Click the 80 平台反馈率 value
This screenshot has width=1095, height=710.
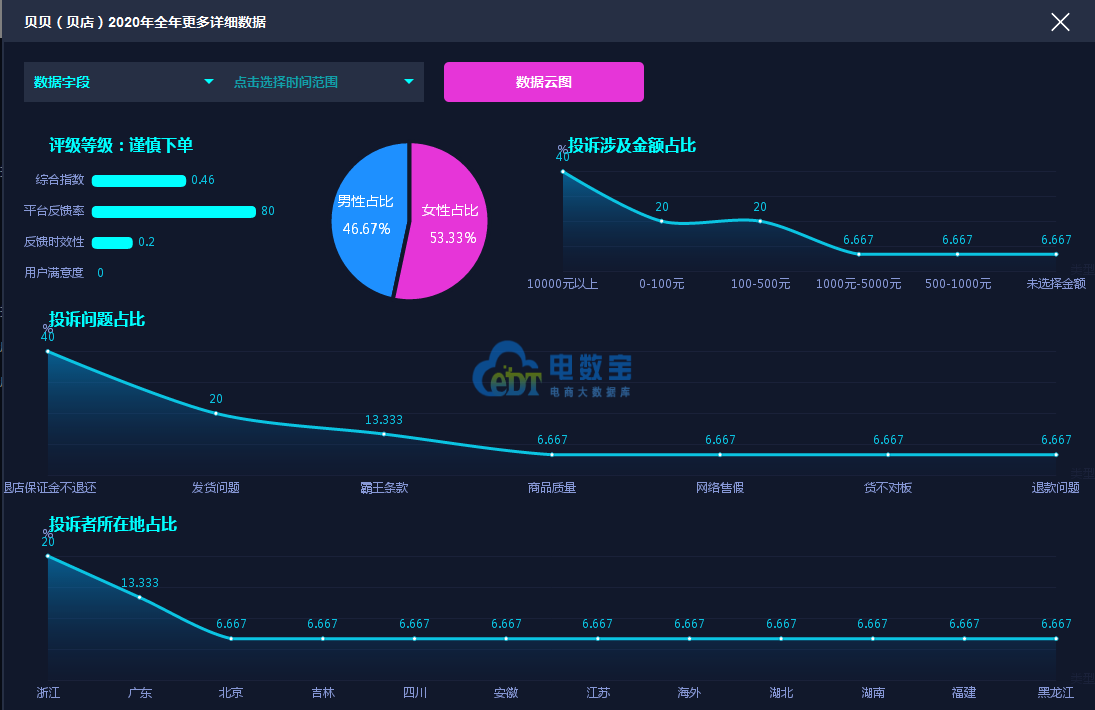click(x=268, y=211)
